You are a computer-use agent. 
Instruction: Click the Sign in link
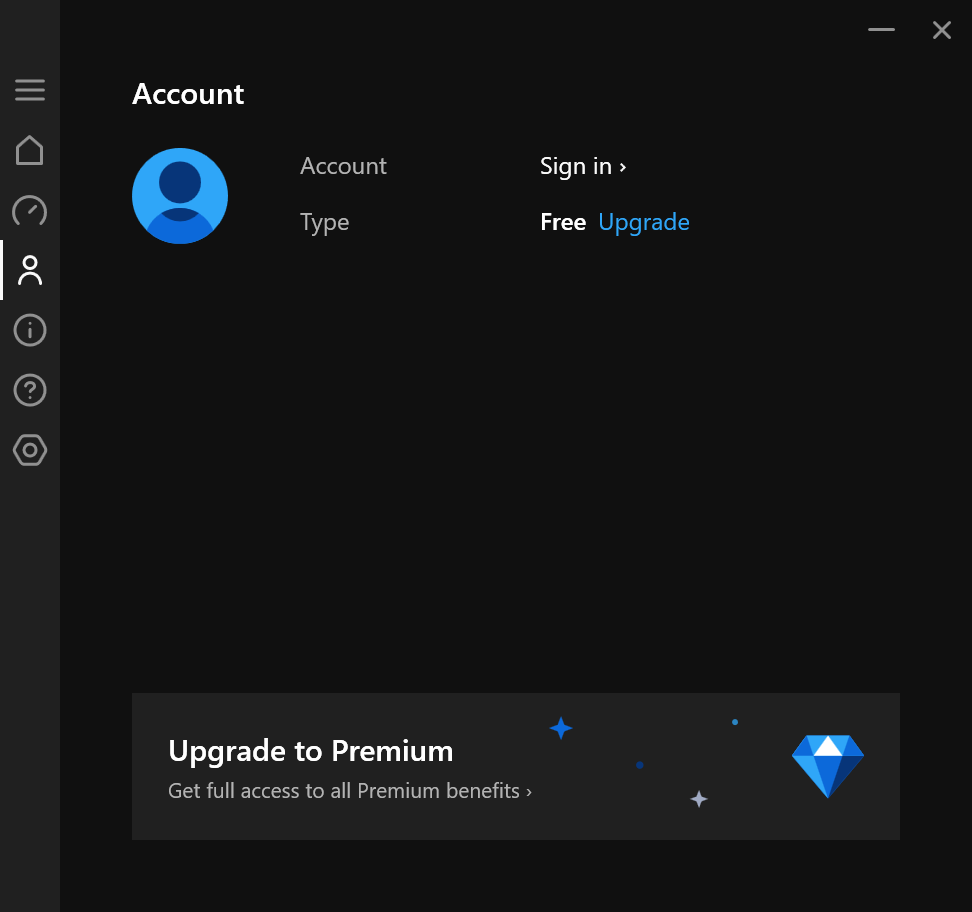pos(575,166)
